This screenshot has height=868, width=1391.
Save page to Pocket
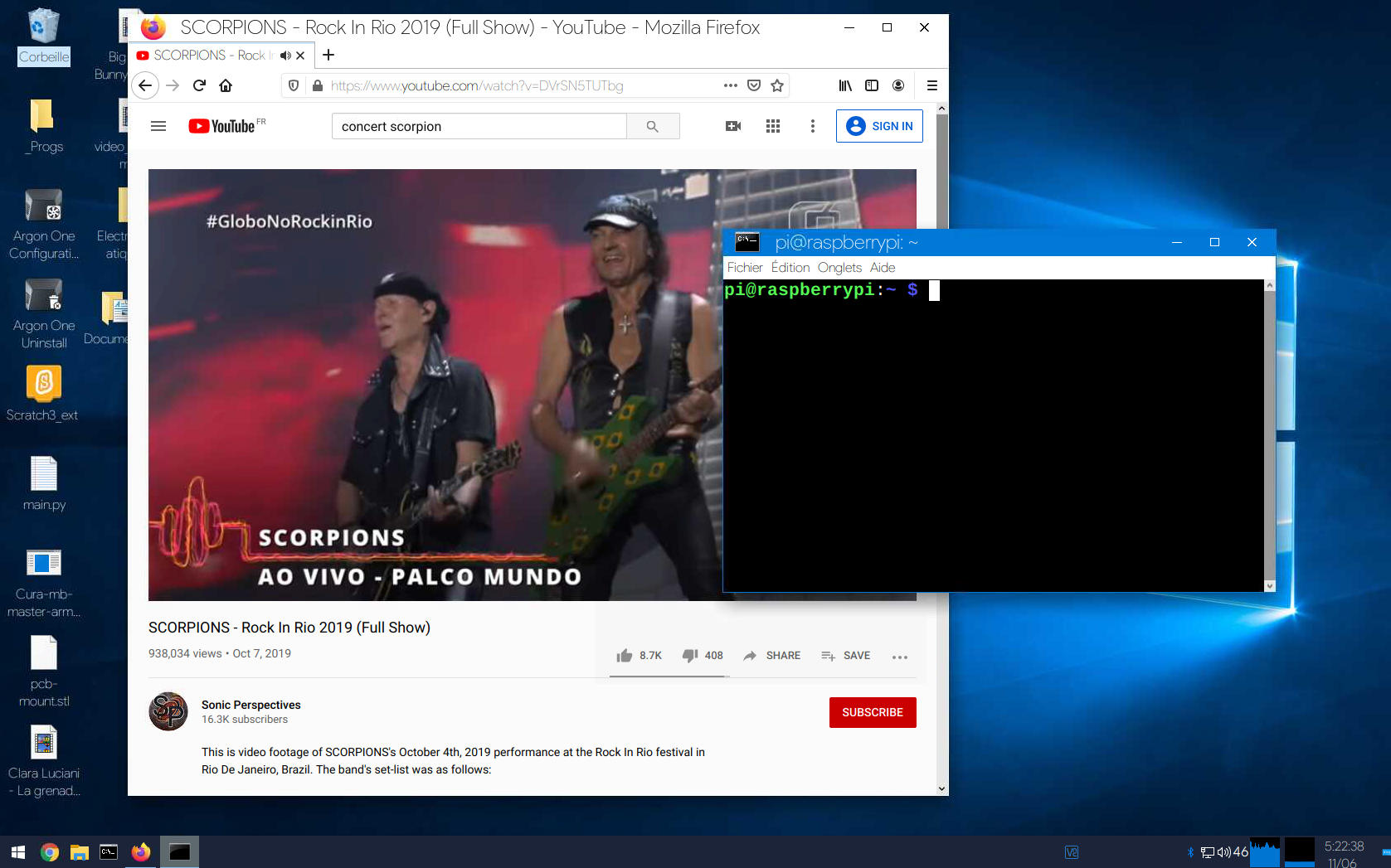pos(754,85)
